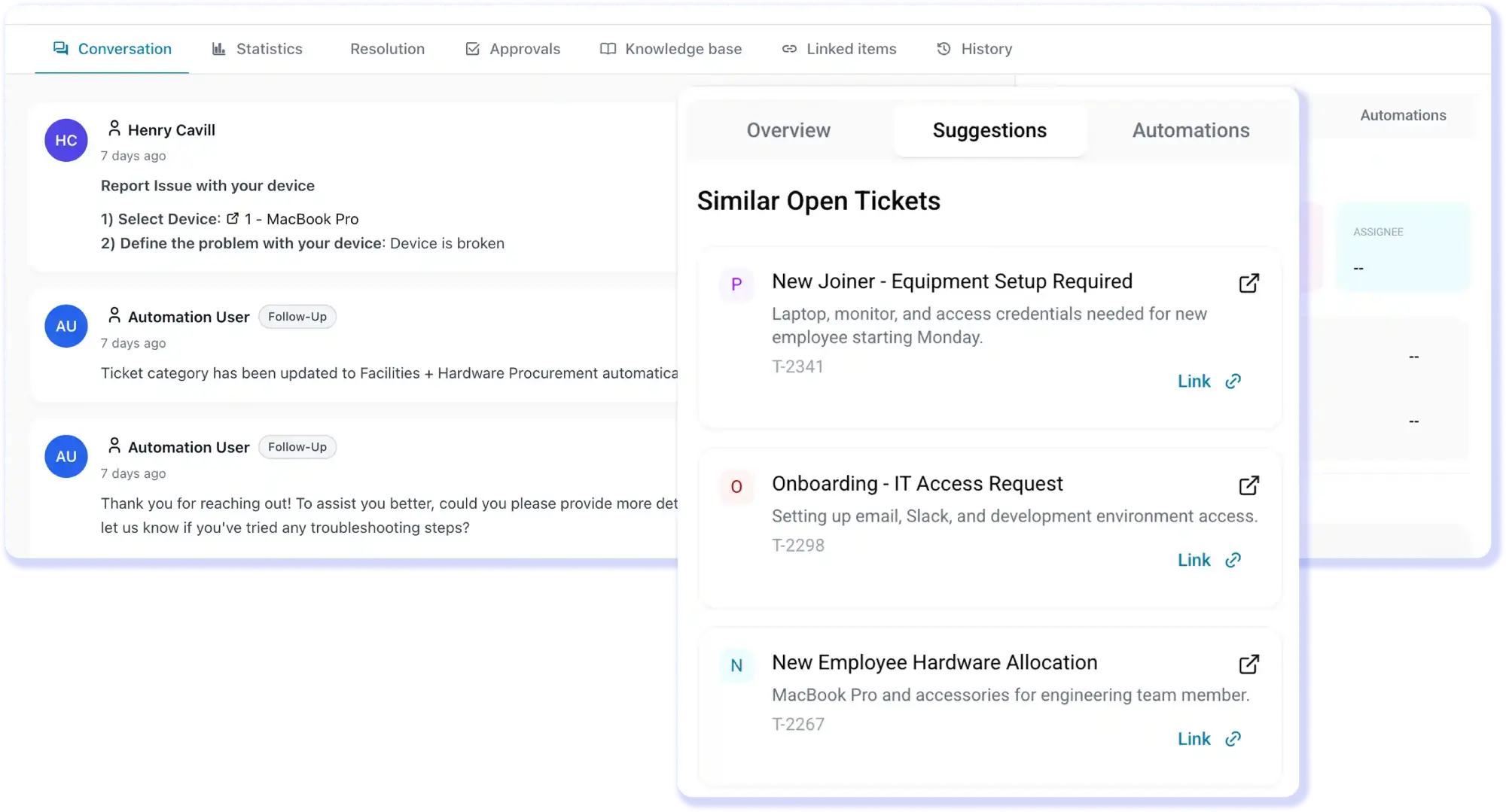Image resolution: width=1506 pixels, height=812 pixels.
Task: Switch to Linked items tab
Action: pyautogui.click(x=839, y=49)
